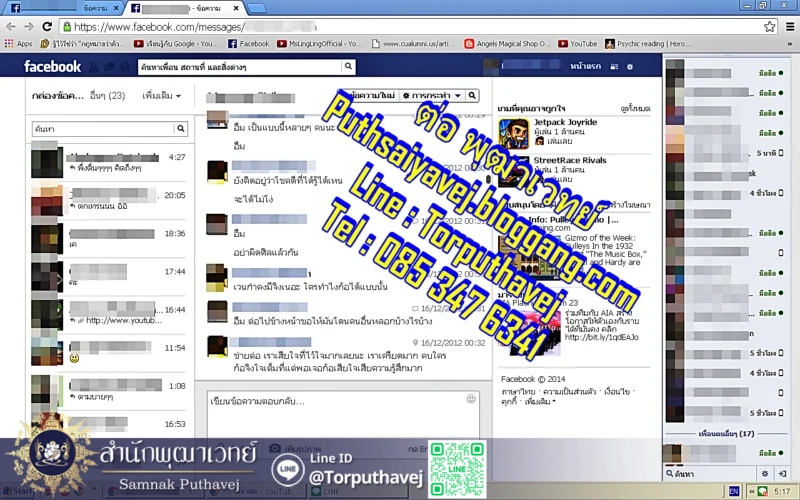
Task: Click the StreetRace Rivals game link
Action: click(x=569, y=160)
